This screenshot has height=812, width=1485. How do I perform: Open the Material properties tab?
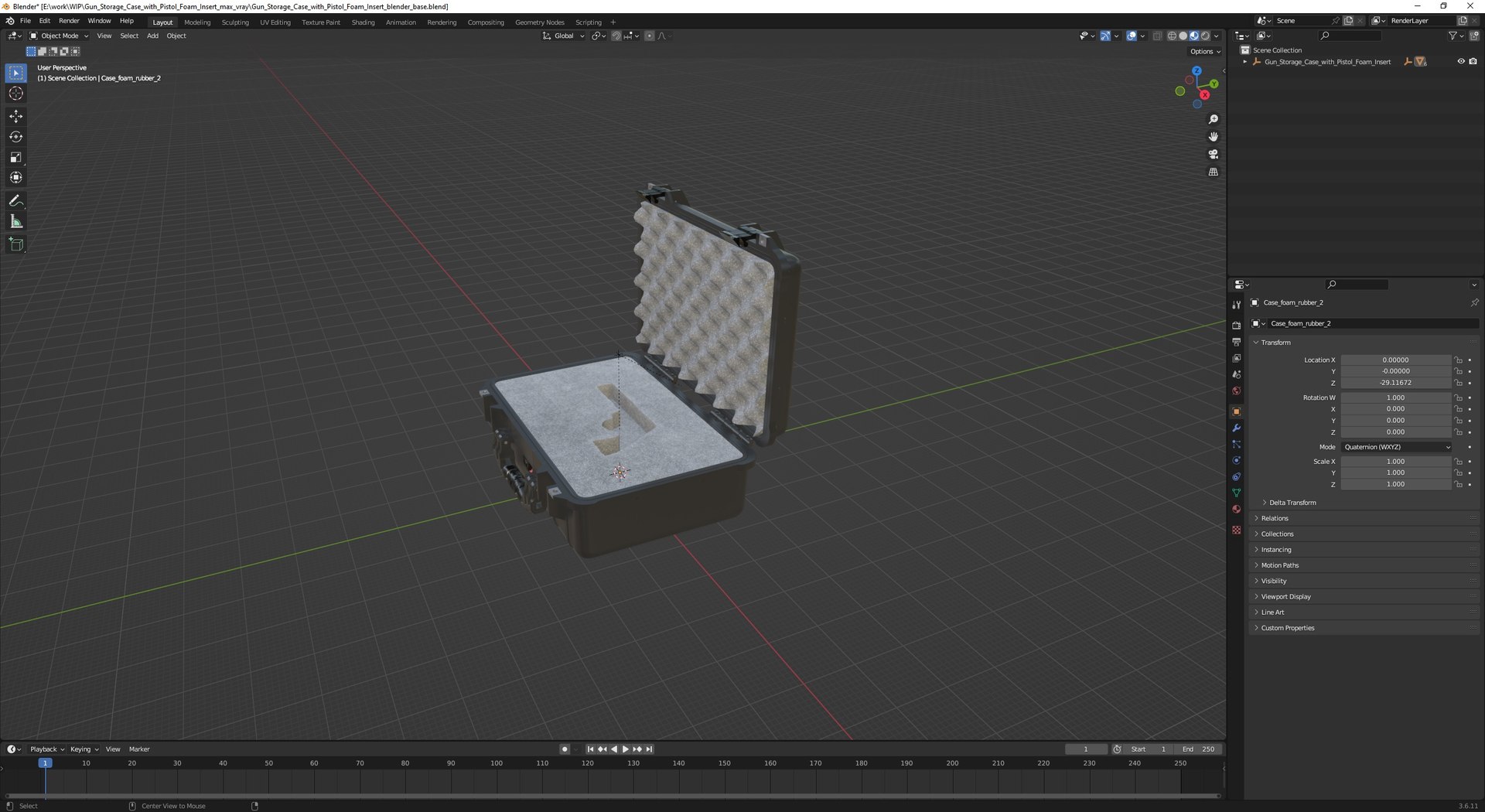[1236, 510]
